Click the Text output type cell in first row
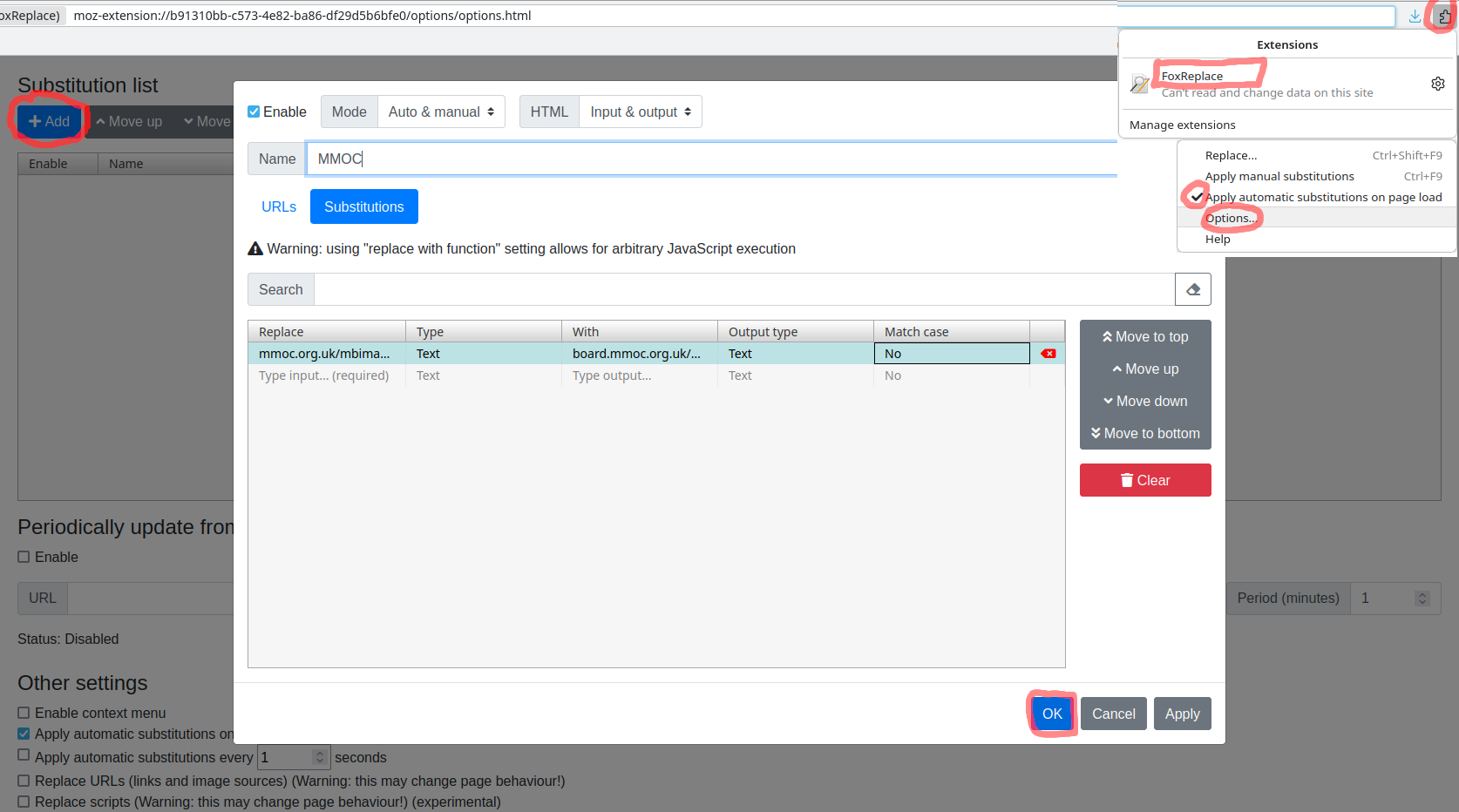The height and width of the screenshot is (812, 1459). (x=796, y=354)
